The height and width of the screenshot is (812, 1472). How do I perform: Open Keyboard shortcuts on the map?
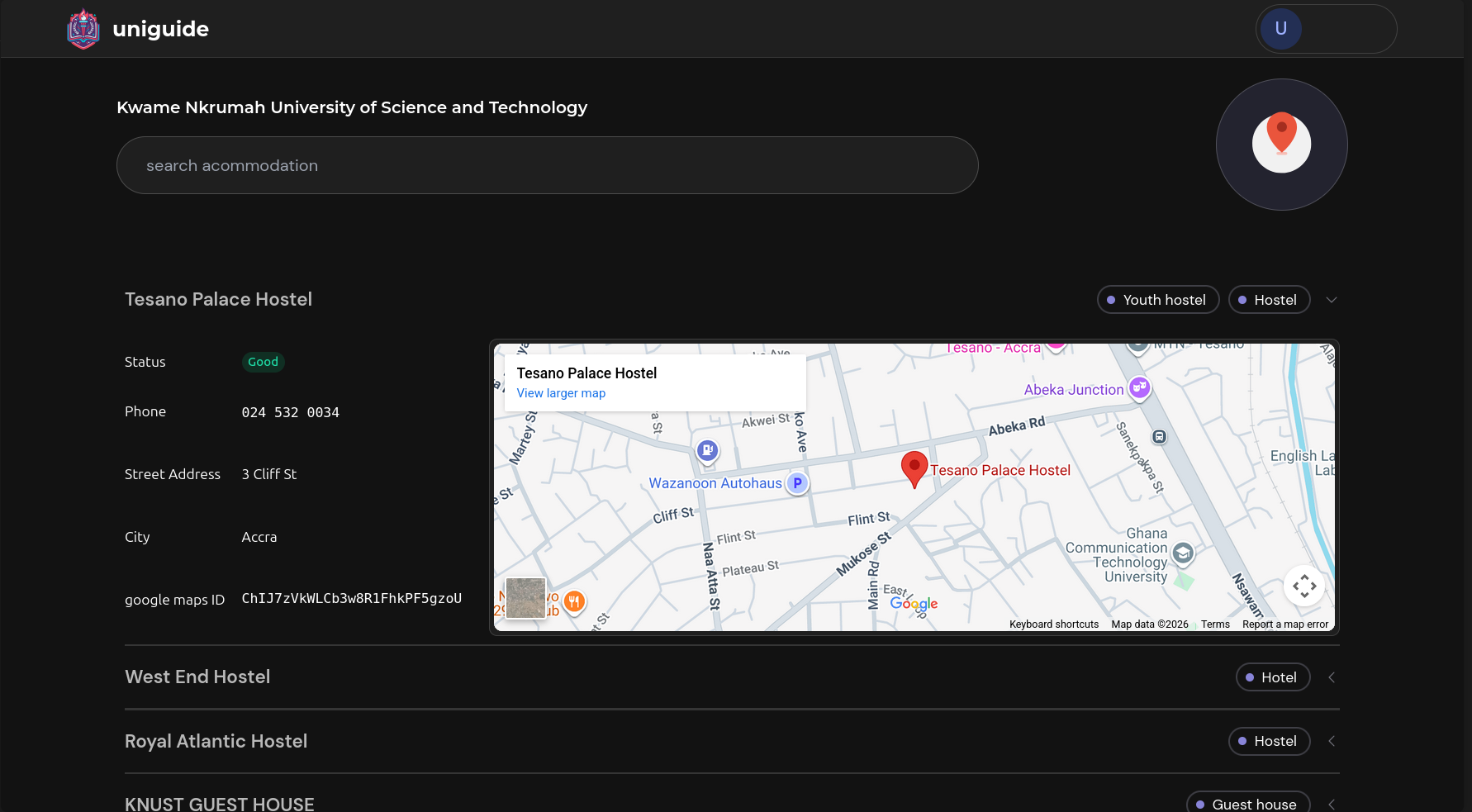[1053, 624]
